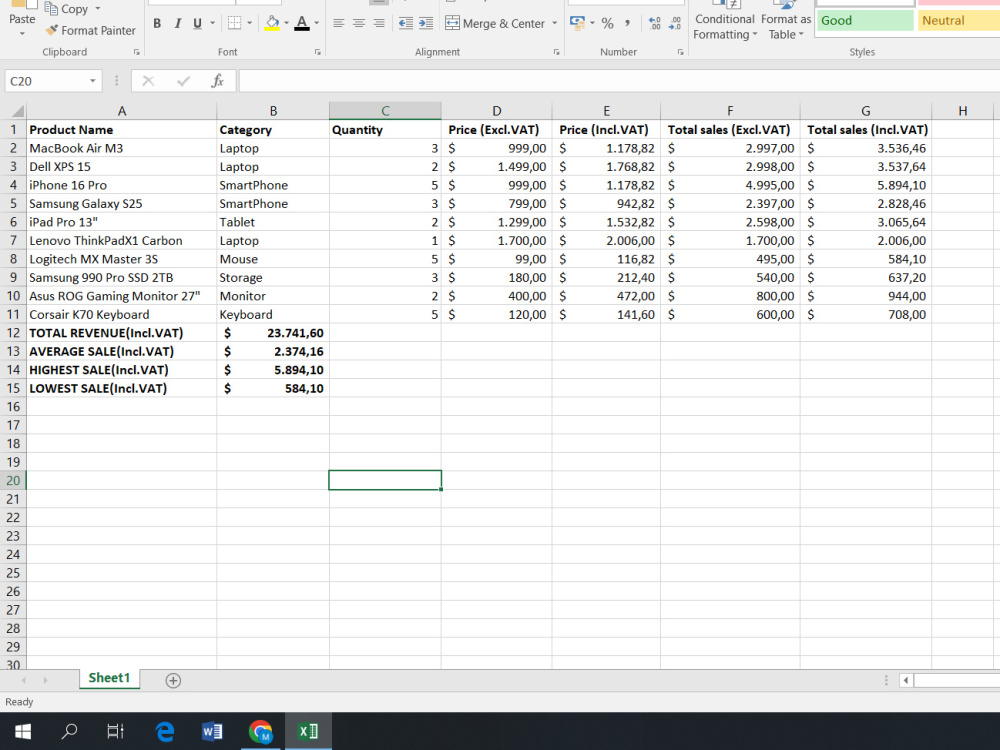Select the 'Total sales (Incl.VAT)' header cell
The width and height of the screenshot is (1000, 750).
coord(865,129)
